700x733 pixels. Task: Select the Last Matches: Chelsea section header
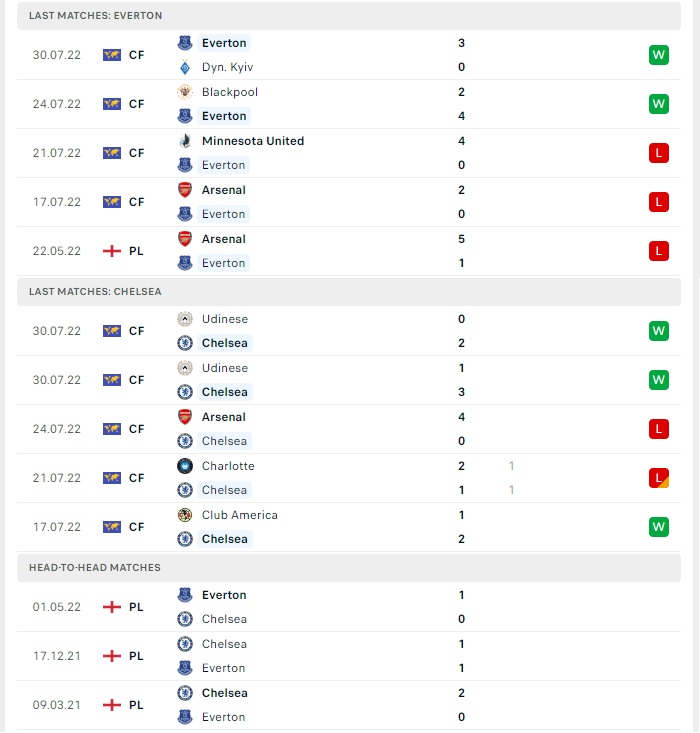tap(349, 292)
